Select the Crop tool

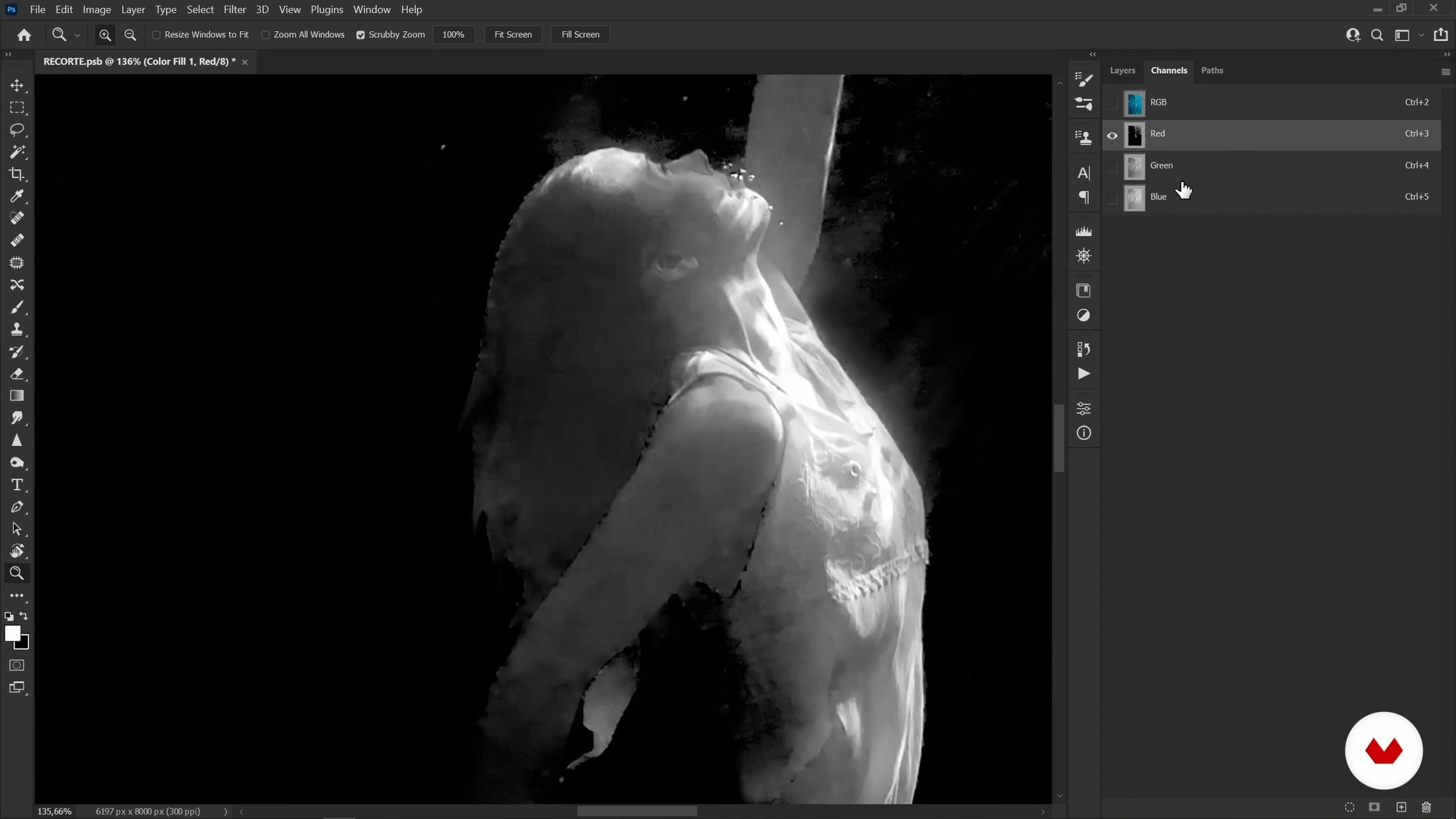pos(17,174)
